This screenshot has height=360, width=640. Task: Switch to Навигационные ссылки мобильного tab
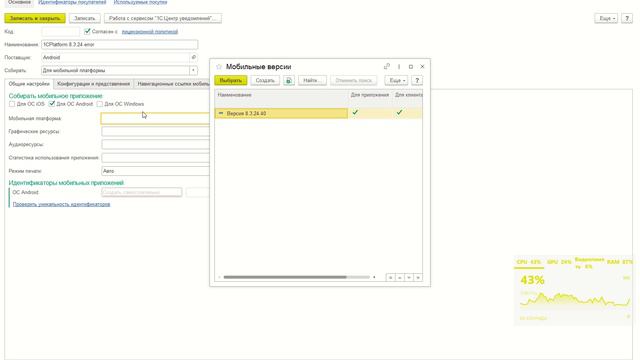click(x=172, y=84)
